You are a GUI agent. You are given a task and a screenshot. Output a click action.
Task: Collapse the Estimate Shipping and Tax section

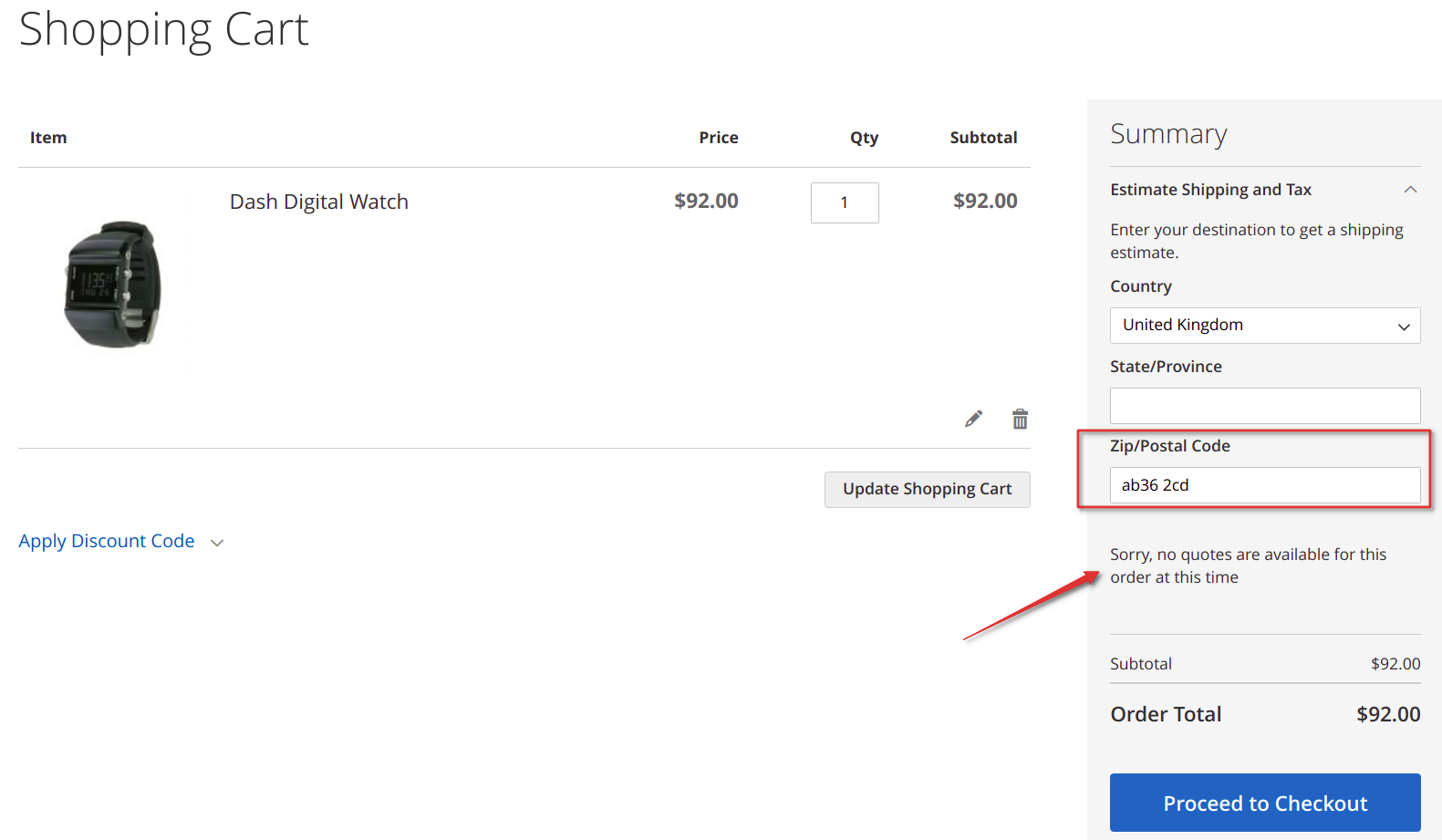click(1265, 190)
